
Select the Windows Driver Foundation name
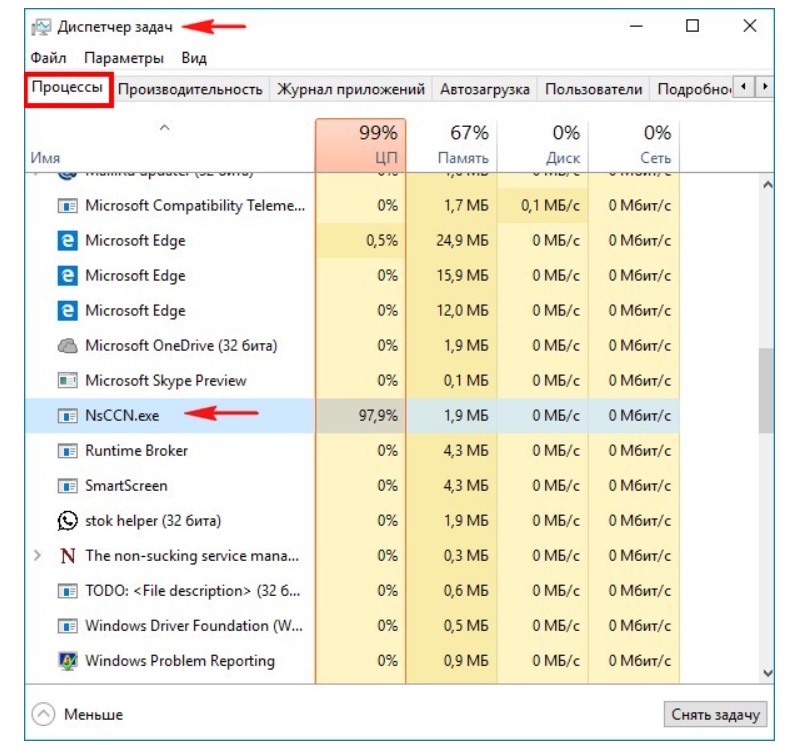click(194, 626)
